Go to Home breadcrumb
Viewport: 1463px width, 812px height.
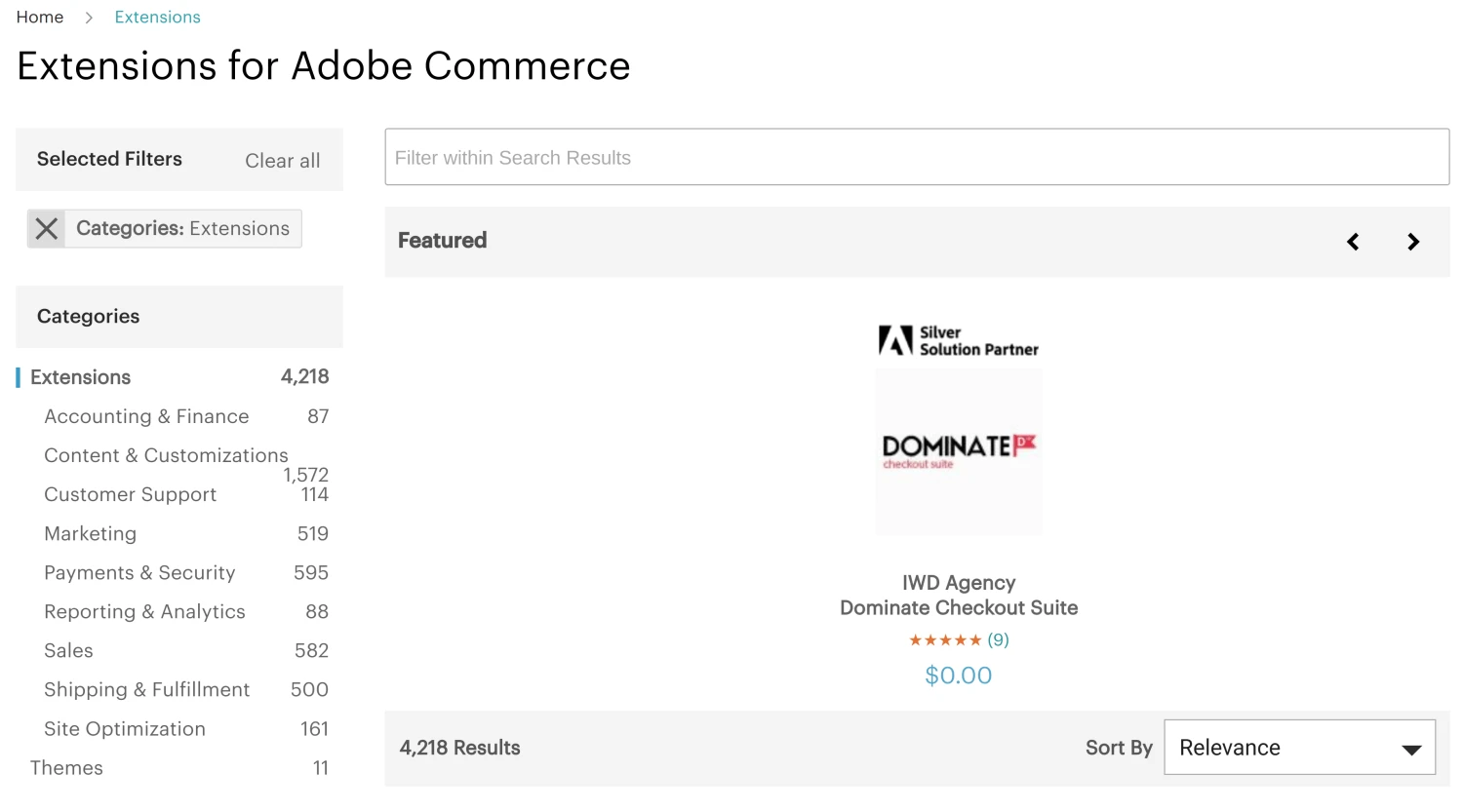40,18
